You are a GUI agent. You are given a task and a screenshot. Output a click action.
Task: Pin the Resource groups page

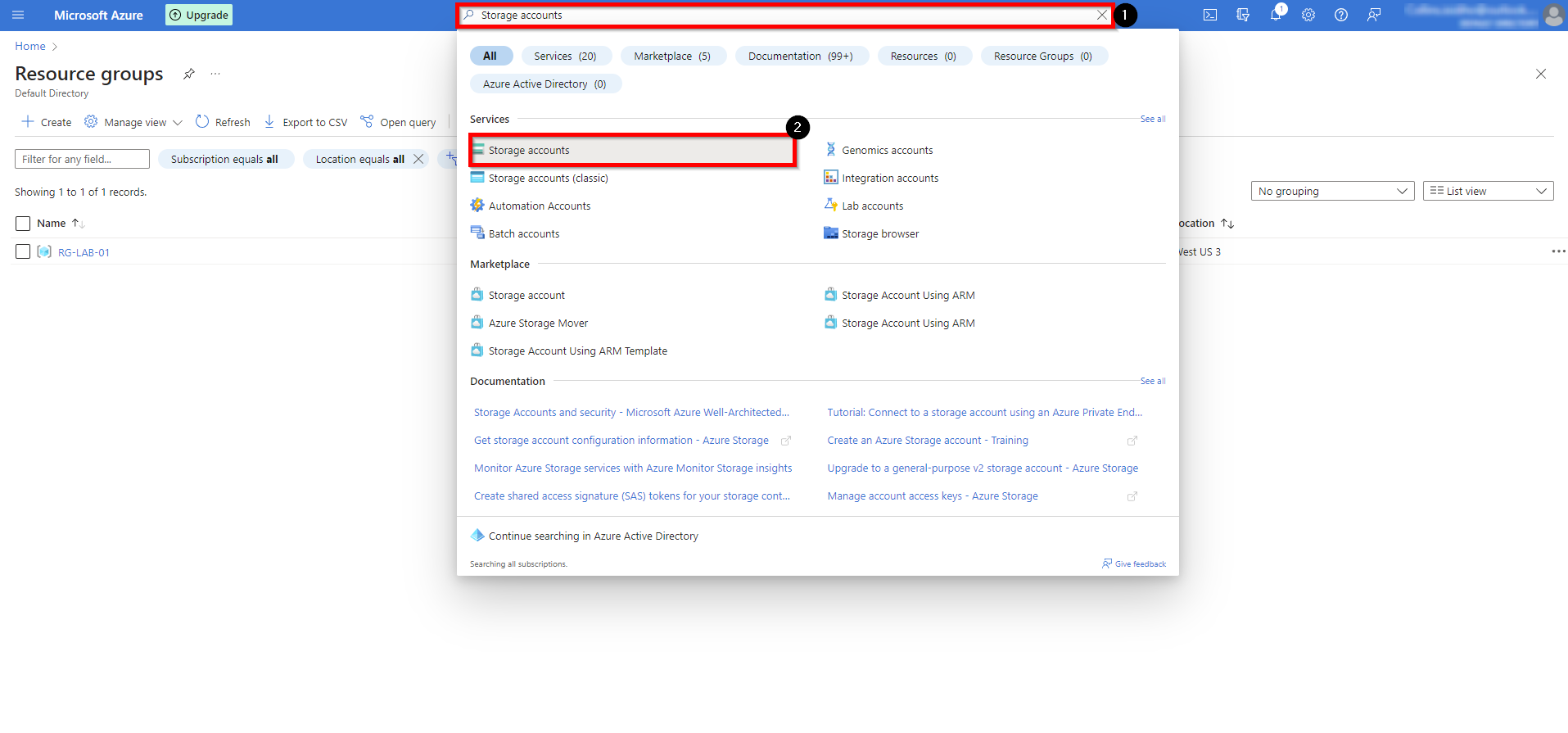point(189,74)
